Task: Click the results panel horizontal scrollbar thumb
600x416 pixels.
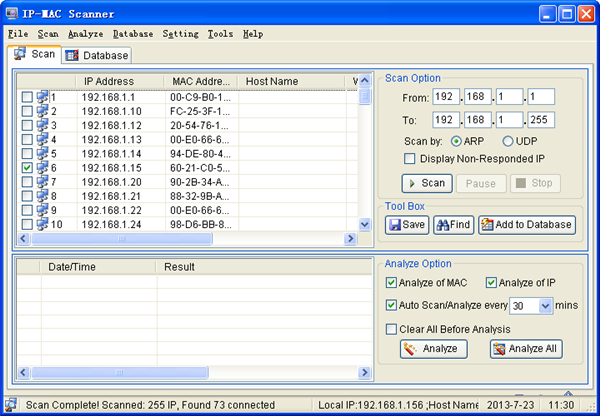Action: coord(120,372)
